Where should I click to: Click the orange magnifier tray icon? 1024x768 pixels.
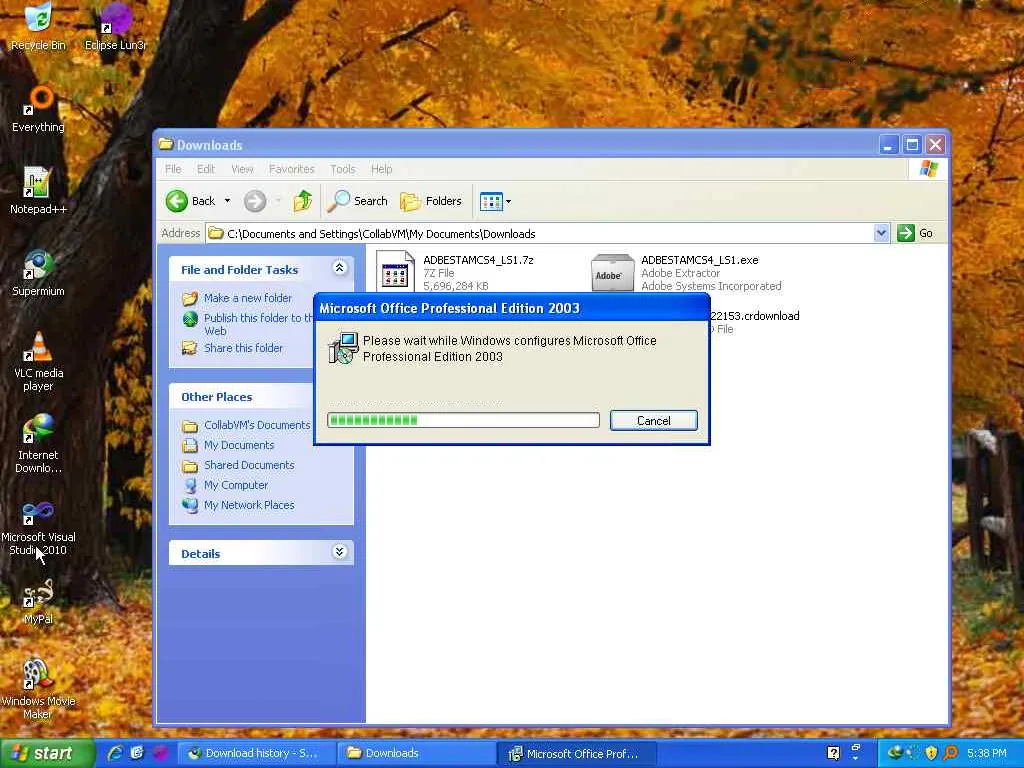(950, 753)
